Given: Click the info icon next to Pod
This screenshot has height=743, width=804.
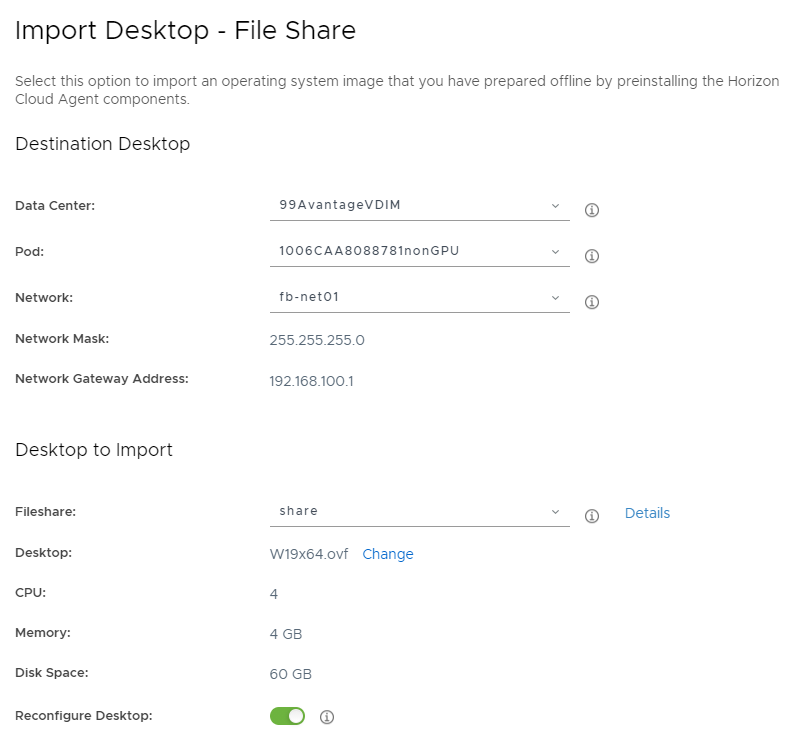Looking at the screenshot, I should pos(591,256).
